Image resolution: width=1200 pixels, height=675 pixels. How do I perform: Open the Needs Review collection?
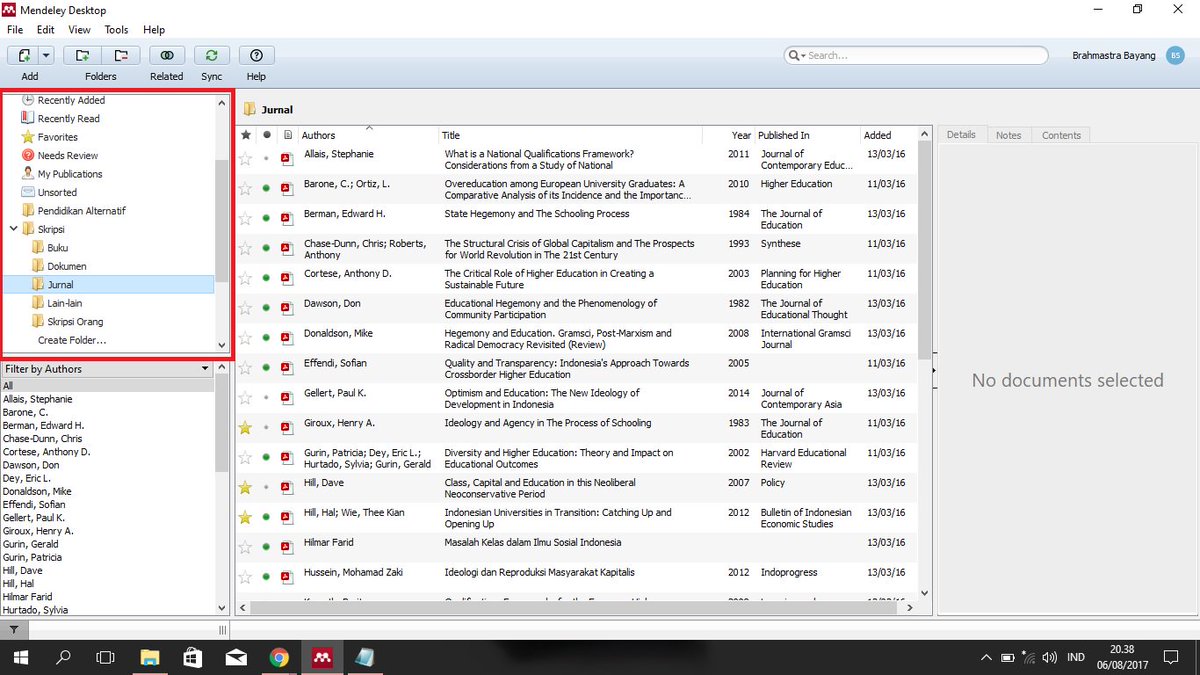click(x=68, y=155)
